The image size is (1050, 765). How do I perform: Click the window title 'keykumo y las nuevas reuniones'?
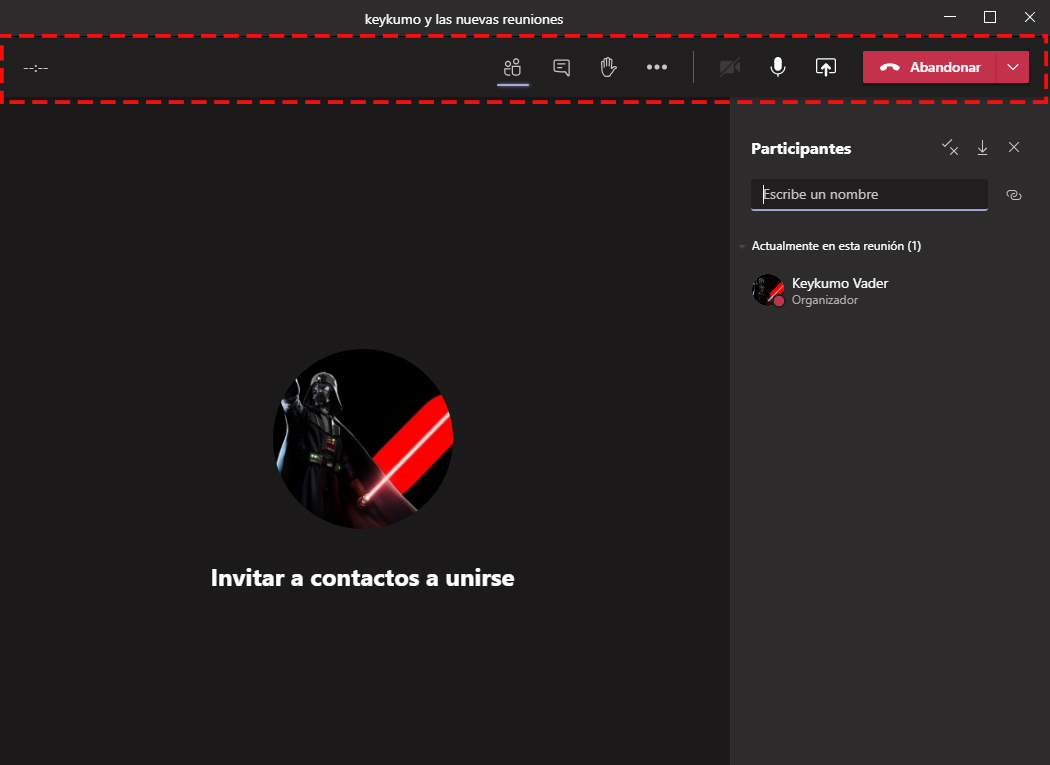464,19
